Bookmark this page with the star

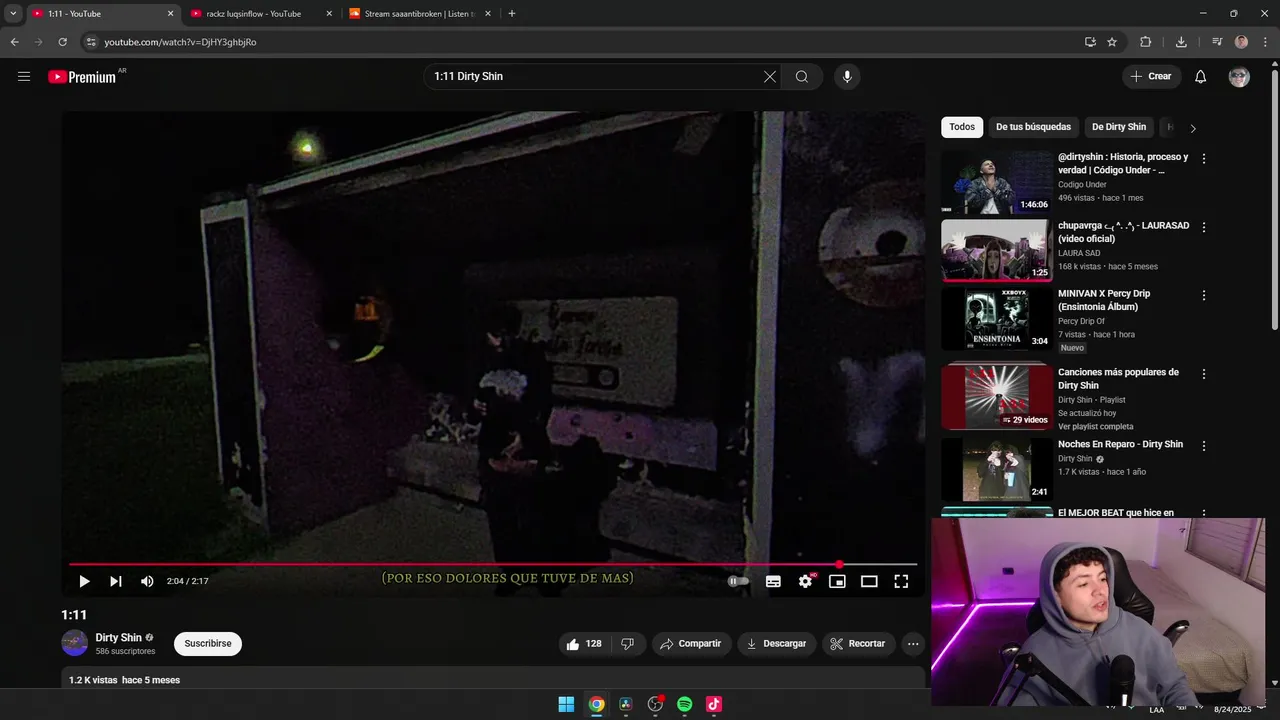pos(1112,42)
